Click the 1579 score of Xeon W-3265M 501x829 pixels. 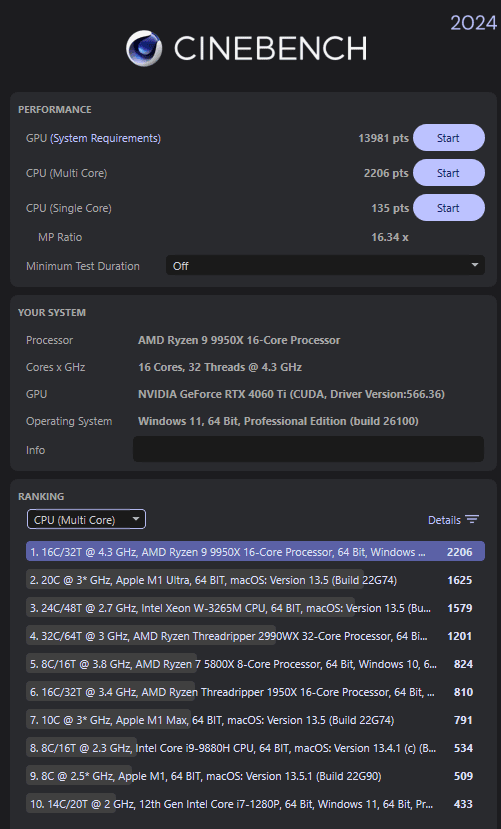[459, 607]
